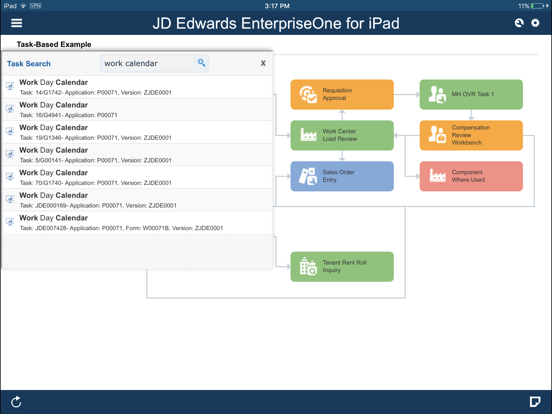Select the MH OVR Task 1 tile
The height and width of the screenshot is (414, 552).
pyautogui.click(x=471, y=94)
